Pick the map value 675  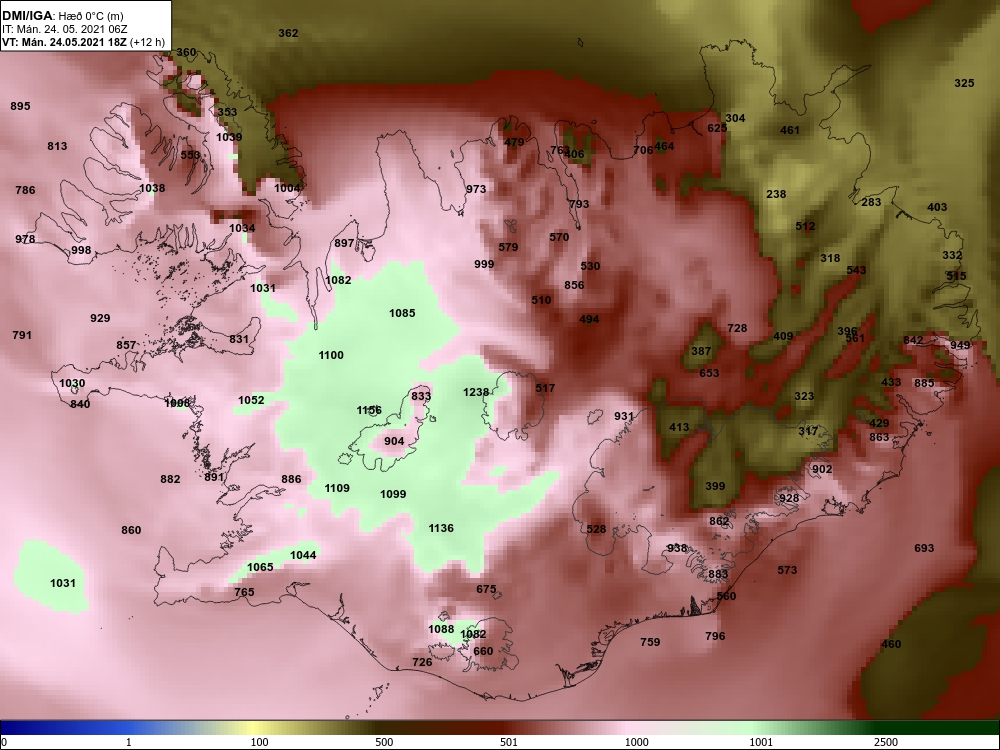[486, 589]
